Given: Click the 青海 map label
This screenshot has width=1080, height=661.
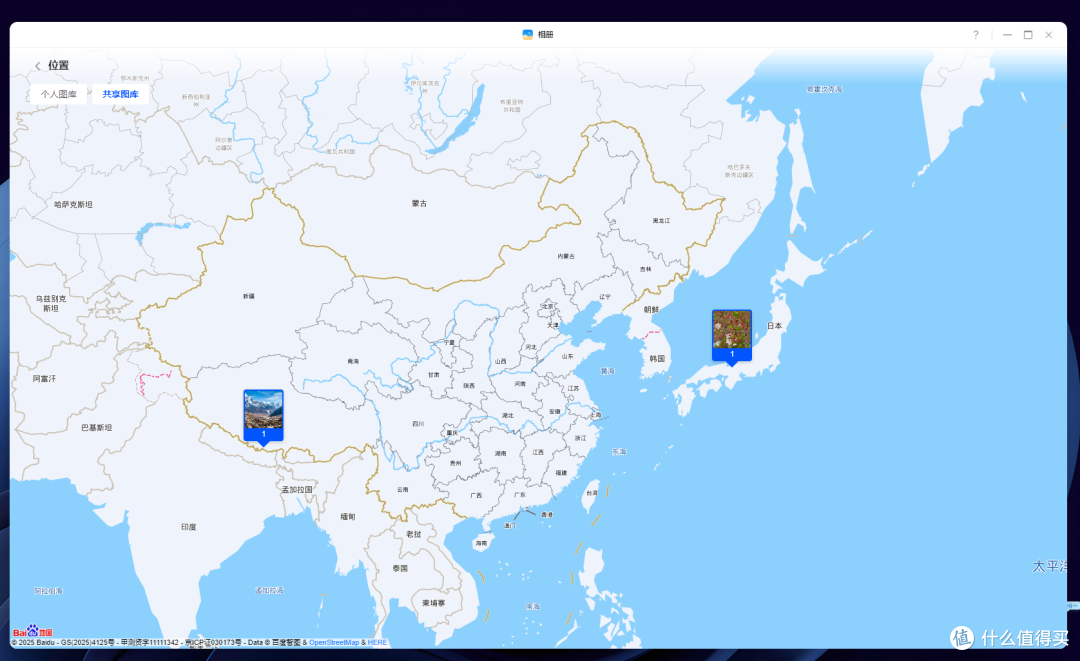Looking at the screenshot, I should pos(353,361).
